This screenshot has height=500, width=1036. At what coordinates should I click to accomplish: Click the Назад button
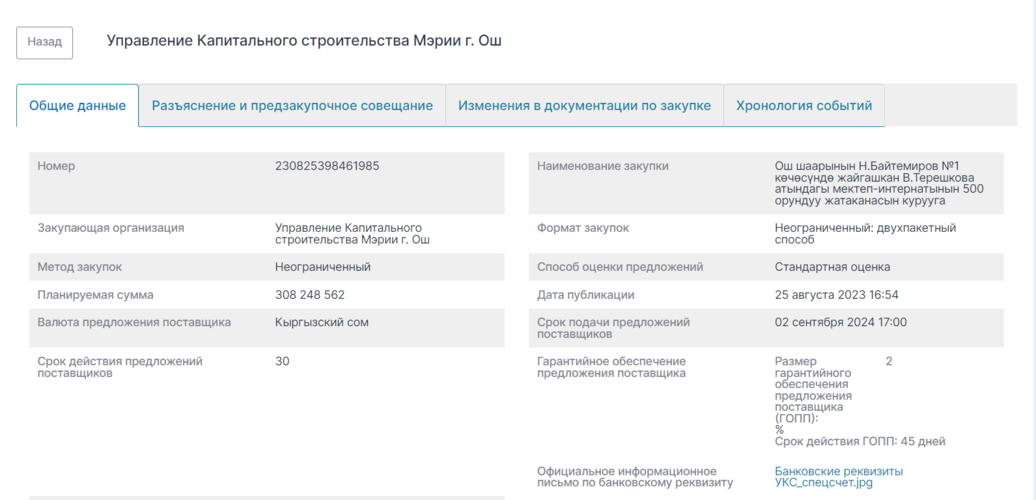click(x=45, y=42)
